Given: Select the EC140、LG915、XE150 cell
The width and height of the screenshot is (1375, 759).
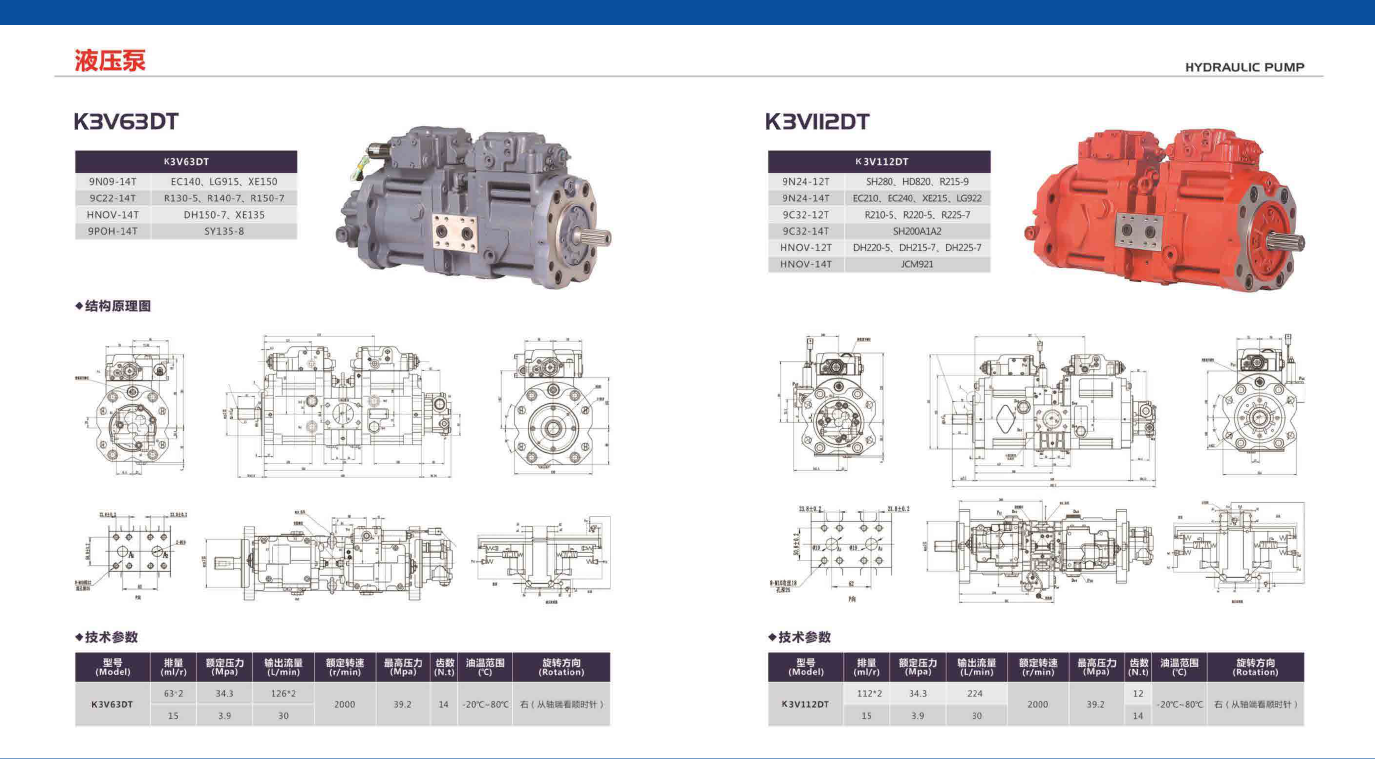Looking at the screenshot, I should coord(224,182).
